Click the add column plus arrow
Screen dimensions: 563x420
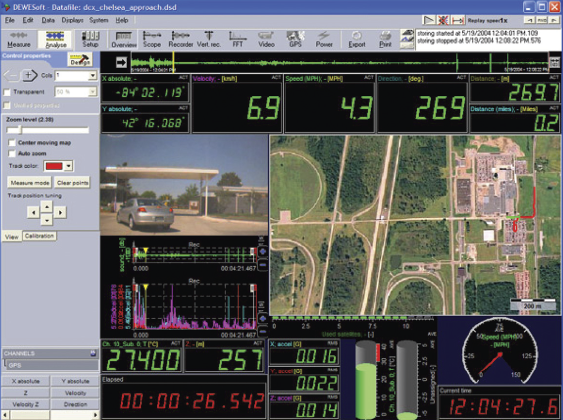(x=30, y=75)
